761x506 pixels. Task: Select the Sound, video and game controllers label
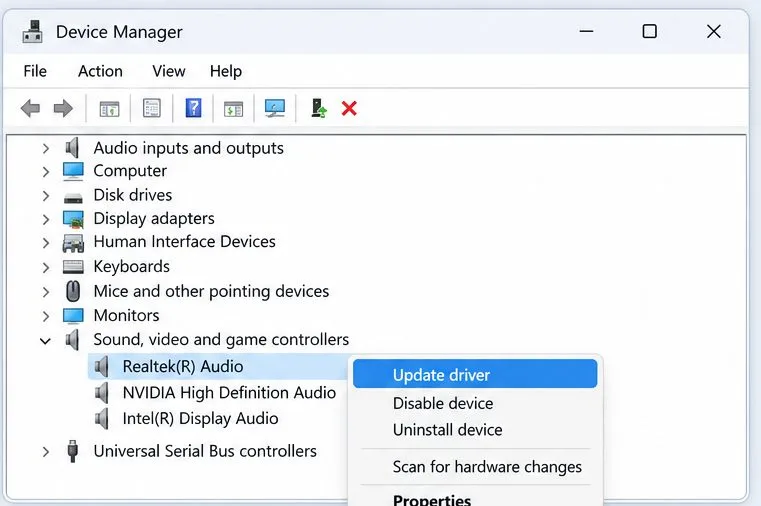pos(221,340)
